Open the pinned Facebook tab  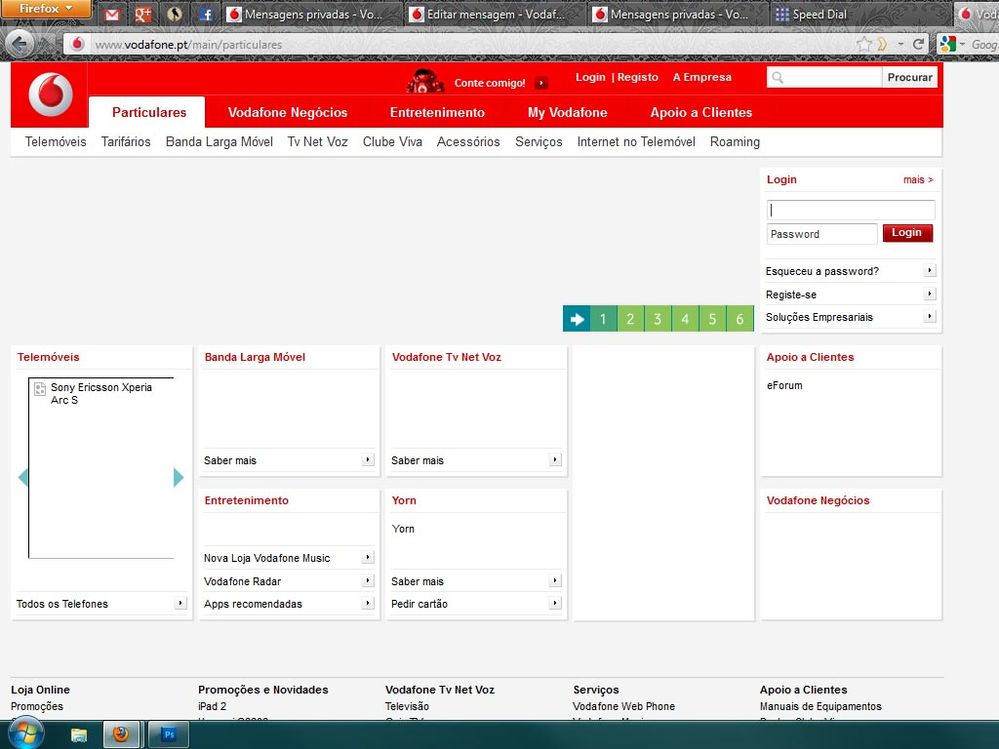coord(206,14)
